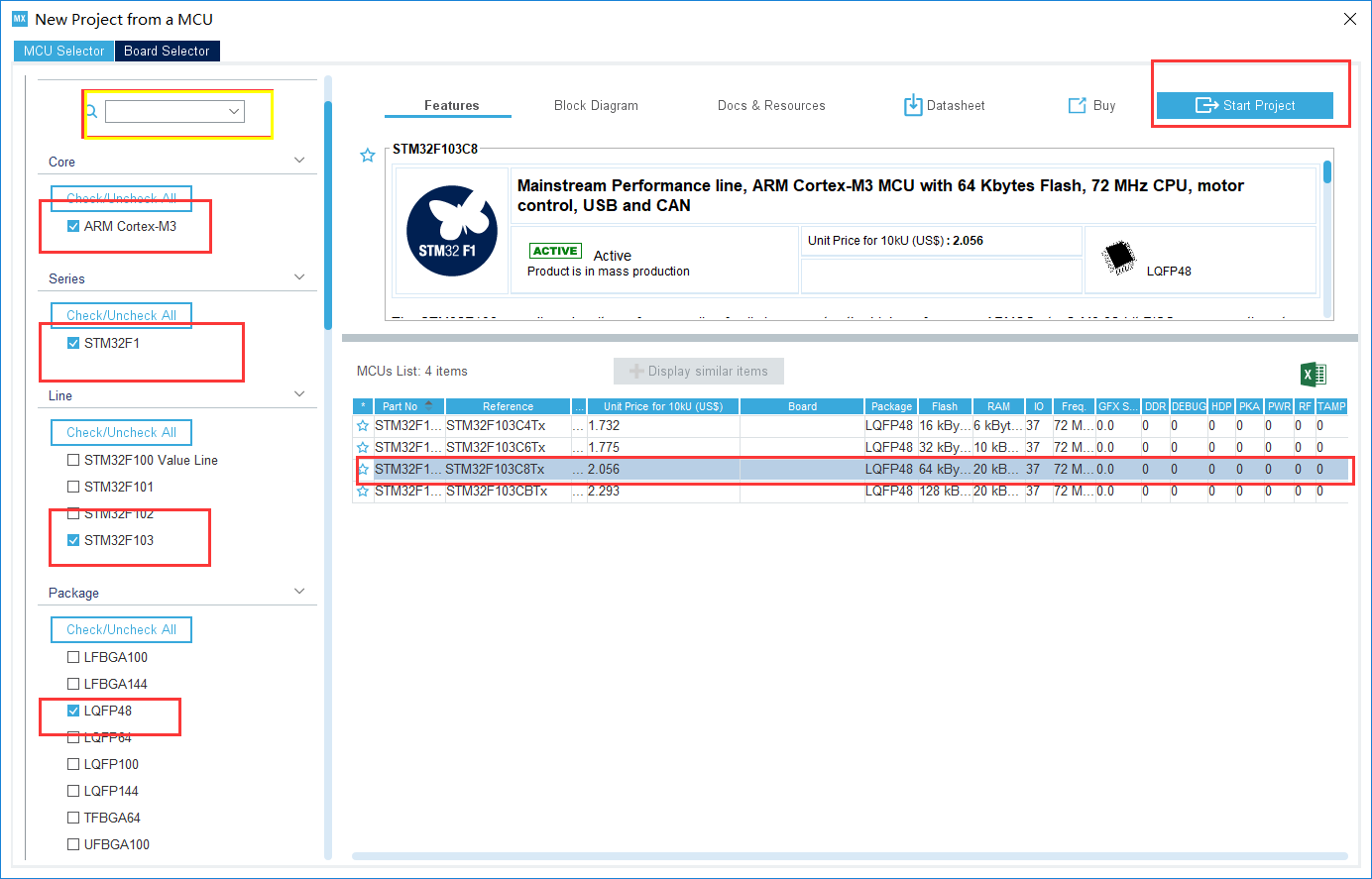Click the STM32CubeMX window logo icon
1372x879 pixels.
pyautogui.click(x=20, y=19)
